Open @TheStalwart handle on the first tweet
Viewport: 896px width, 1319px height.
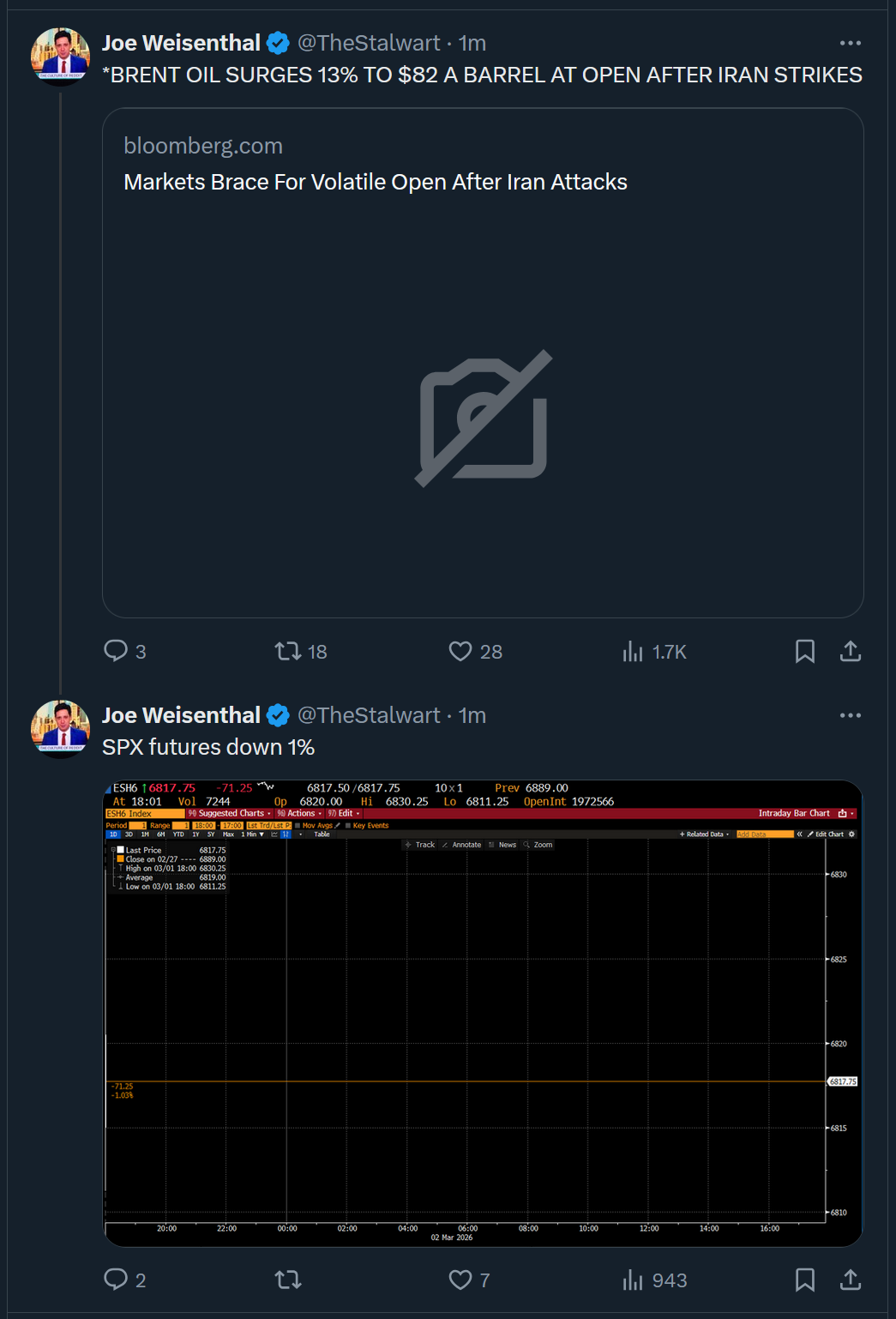[369, 43]
